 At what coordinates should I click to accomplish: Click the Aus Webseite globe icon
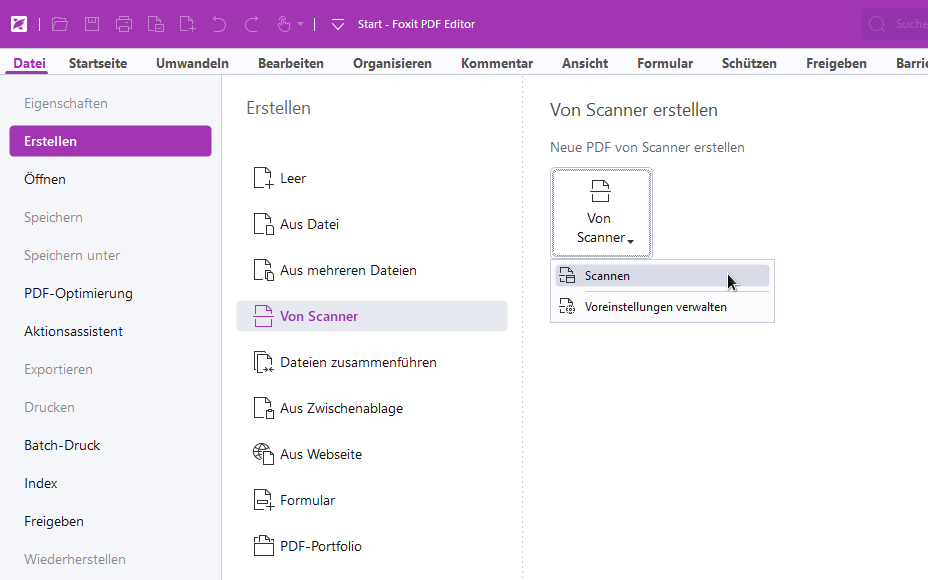263,454
